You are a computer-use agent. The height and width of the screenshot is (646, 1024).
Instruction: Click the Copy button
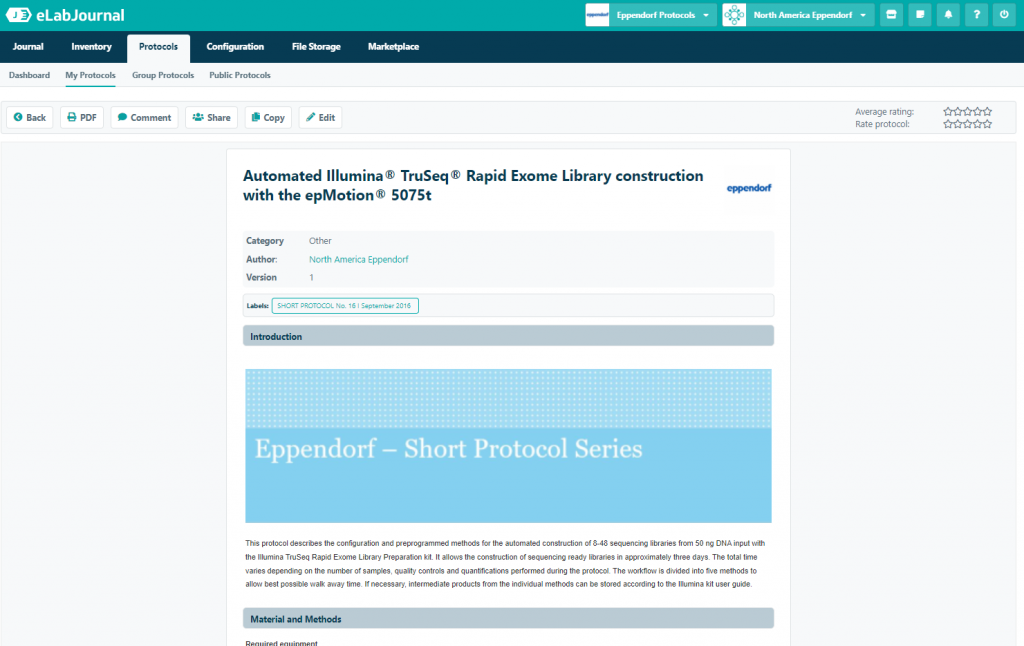[x=268, y=118]
